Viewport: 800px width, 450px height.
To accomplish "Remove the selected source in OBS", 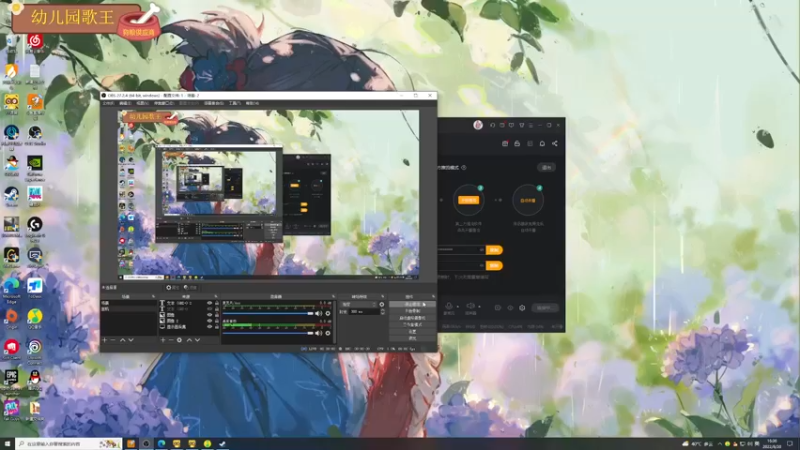I will 171,340.
